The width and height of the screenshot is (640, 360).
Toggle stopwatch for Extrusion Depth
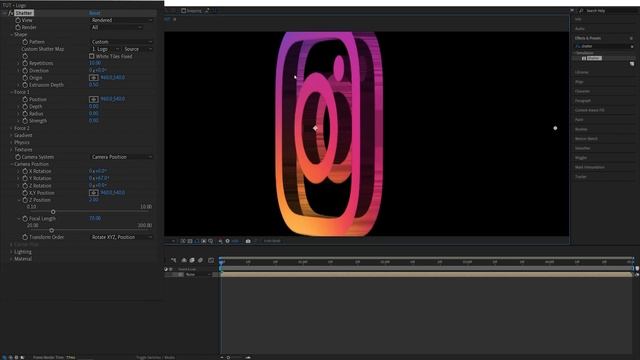pyautogui.click(x=25, y=85)
